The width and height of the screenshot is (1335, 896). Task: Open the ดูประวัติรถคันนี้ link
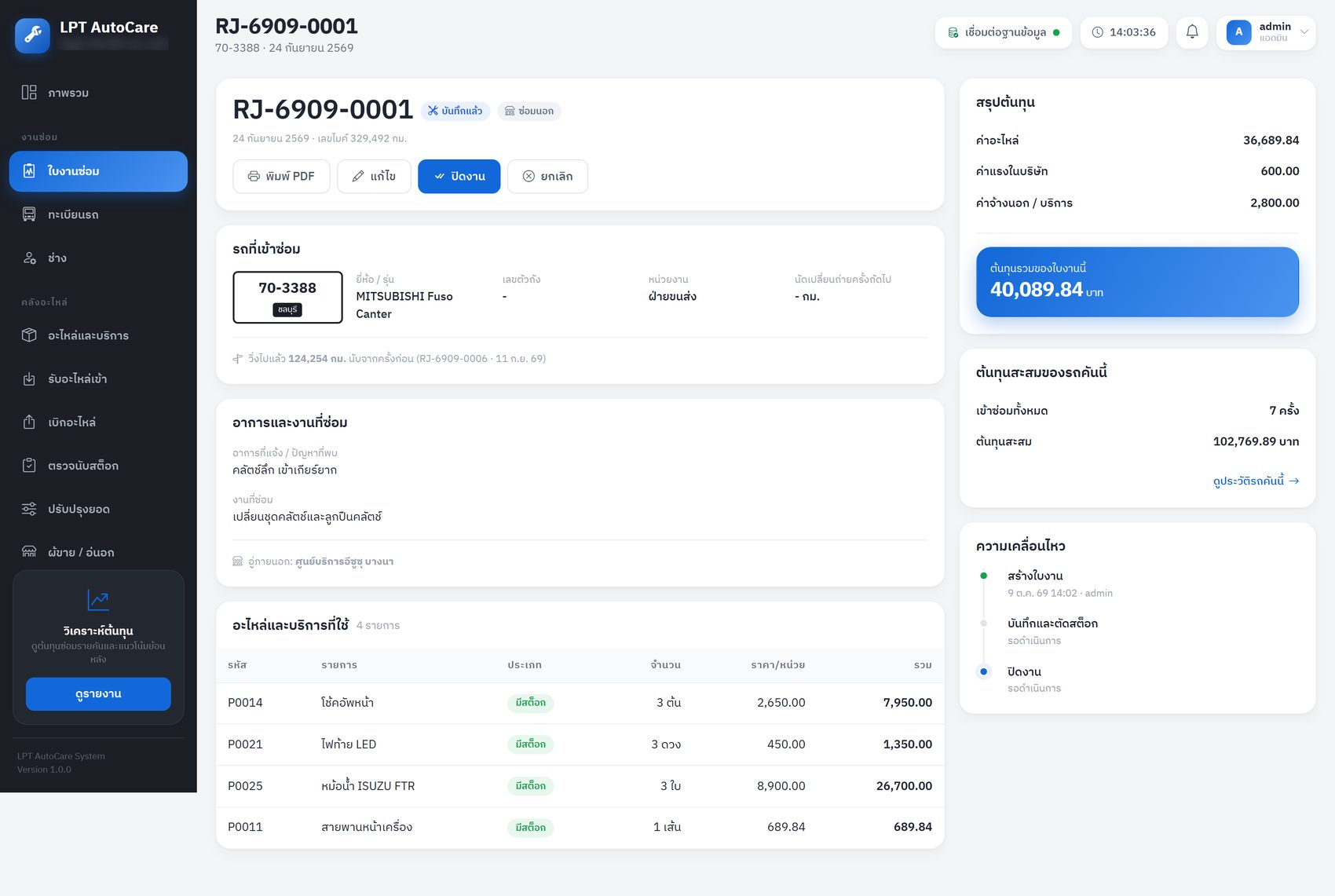[x=1256, y=481]
